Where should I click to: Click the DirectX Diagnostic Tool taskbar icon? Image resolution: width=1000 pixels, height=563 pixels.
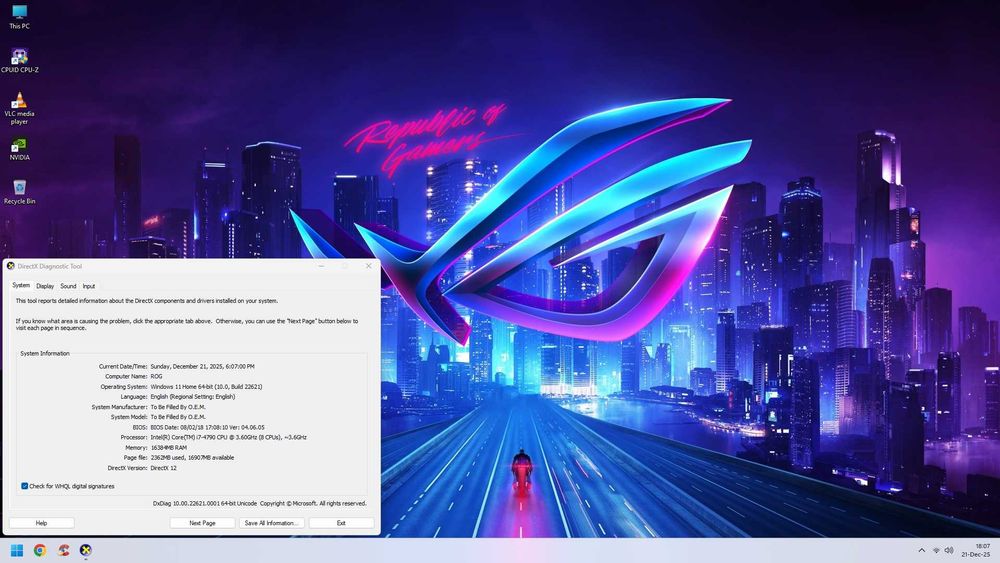tap(85, 550)
